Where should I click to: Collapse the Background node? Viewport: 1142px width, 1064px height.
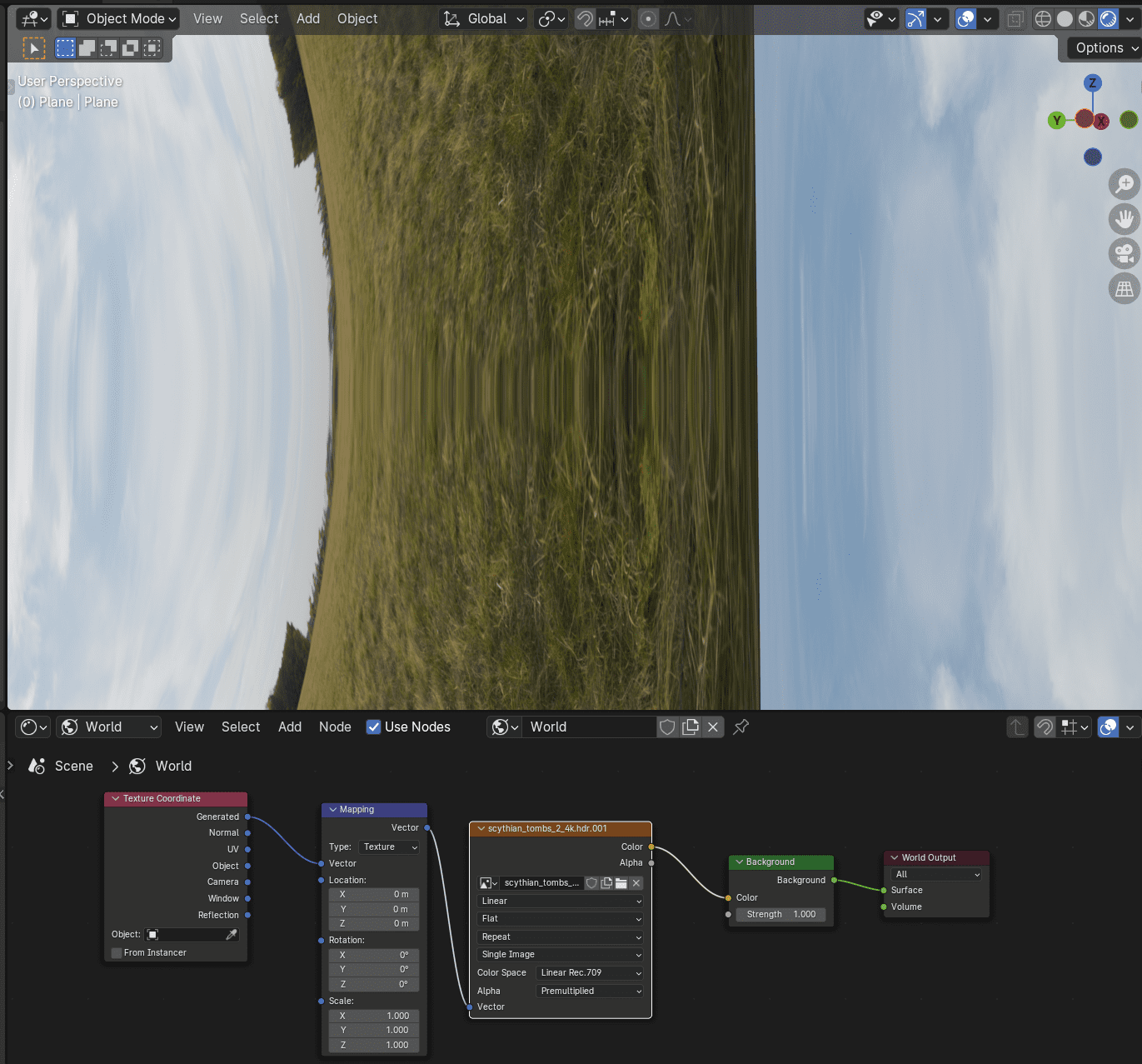[x=739, y=862]
